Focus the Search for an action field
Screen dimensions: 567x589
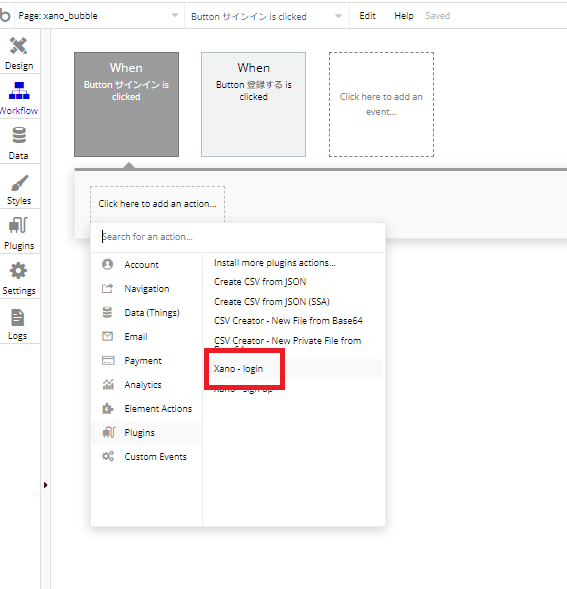tap(238, 237)
